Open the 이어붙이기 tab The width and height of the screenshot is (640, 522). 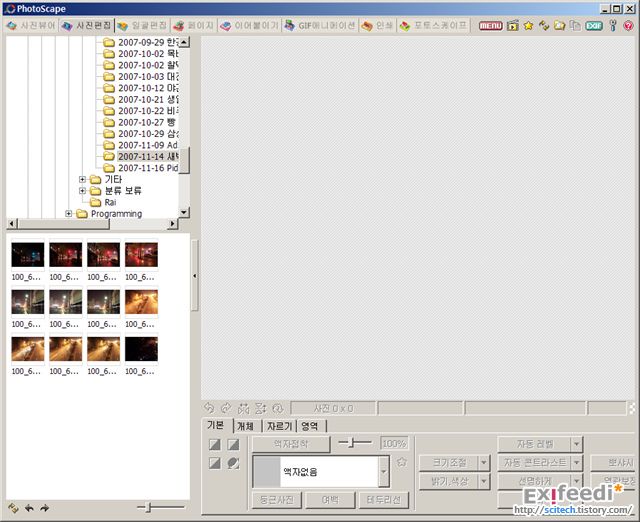250,26
